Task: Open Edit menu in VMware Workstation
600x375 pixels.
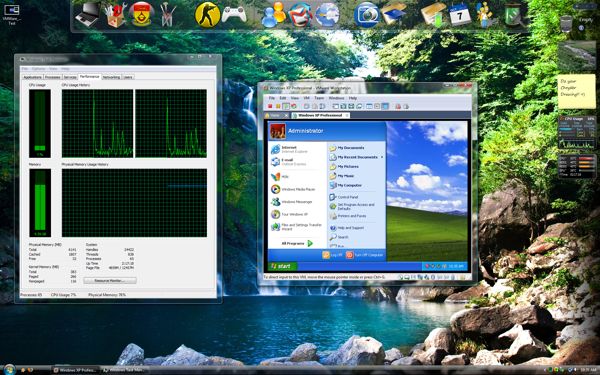Action: pyautogui.click(x=283, y=98)
